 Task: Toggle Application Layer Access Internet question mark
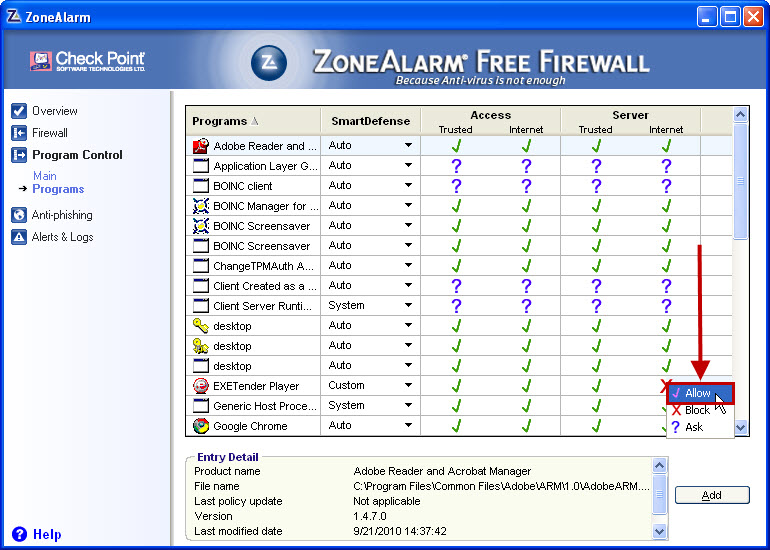[526, 166]
